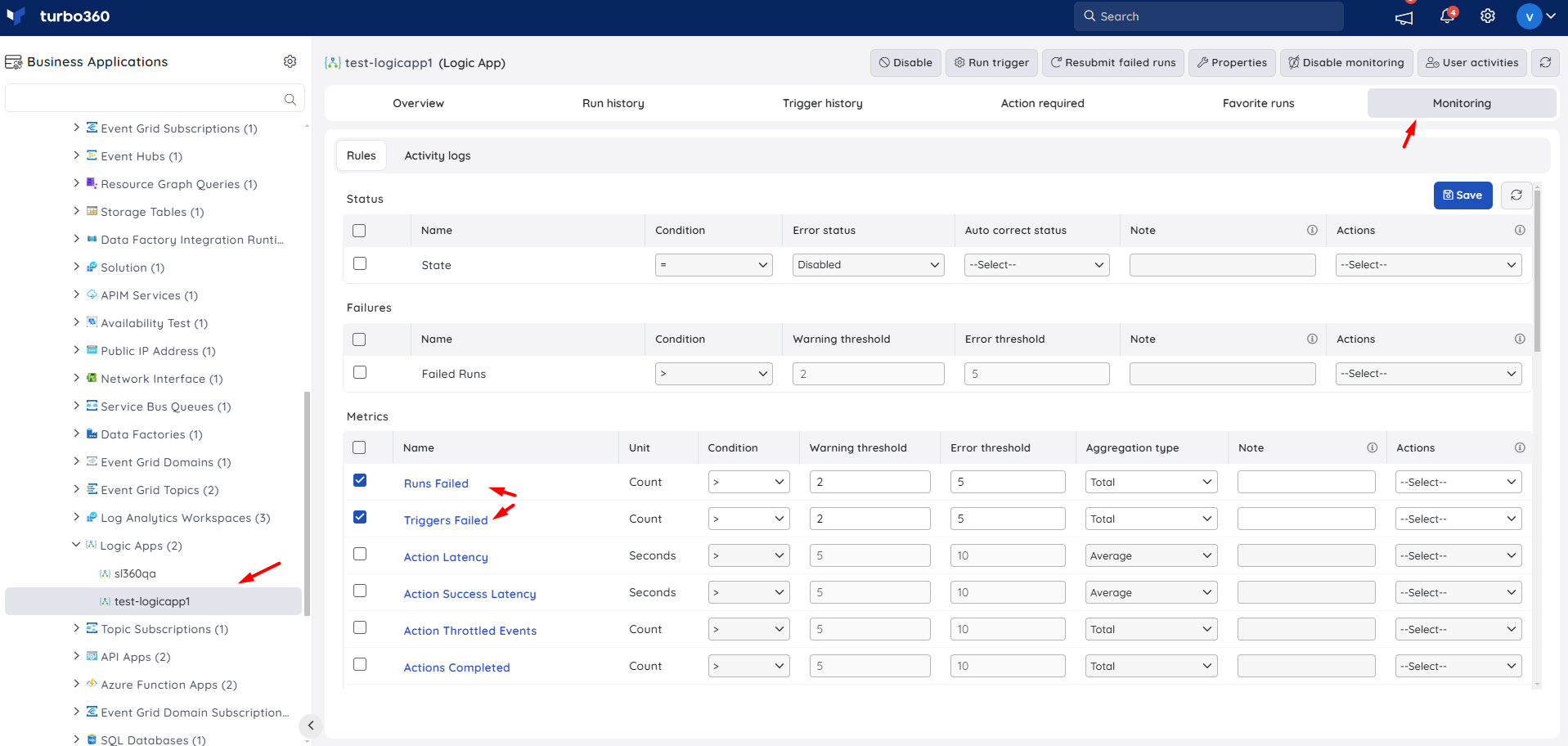Screen dimensions: 1568x746
Task: Click the turbo360 logo icon
Action: point(16,16)
